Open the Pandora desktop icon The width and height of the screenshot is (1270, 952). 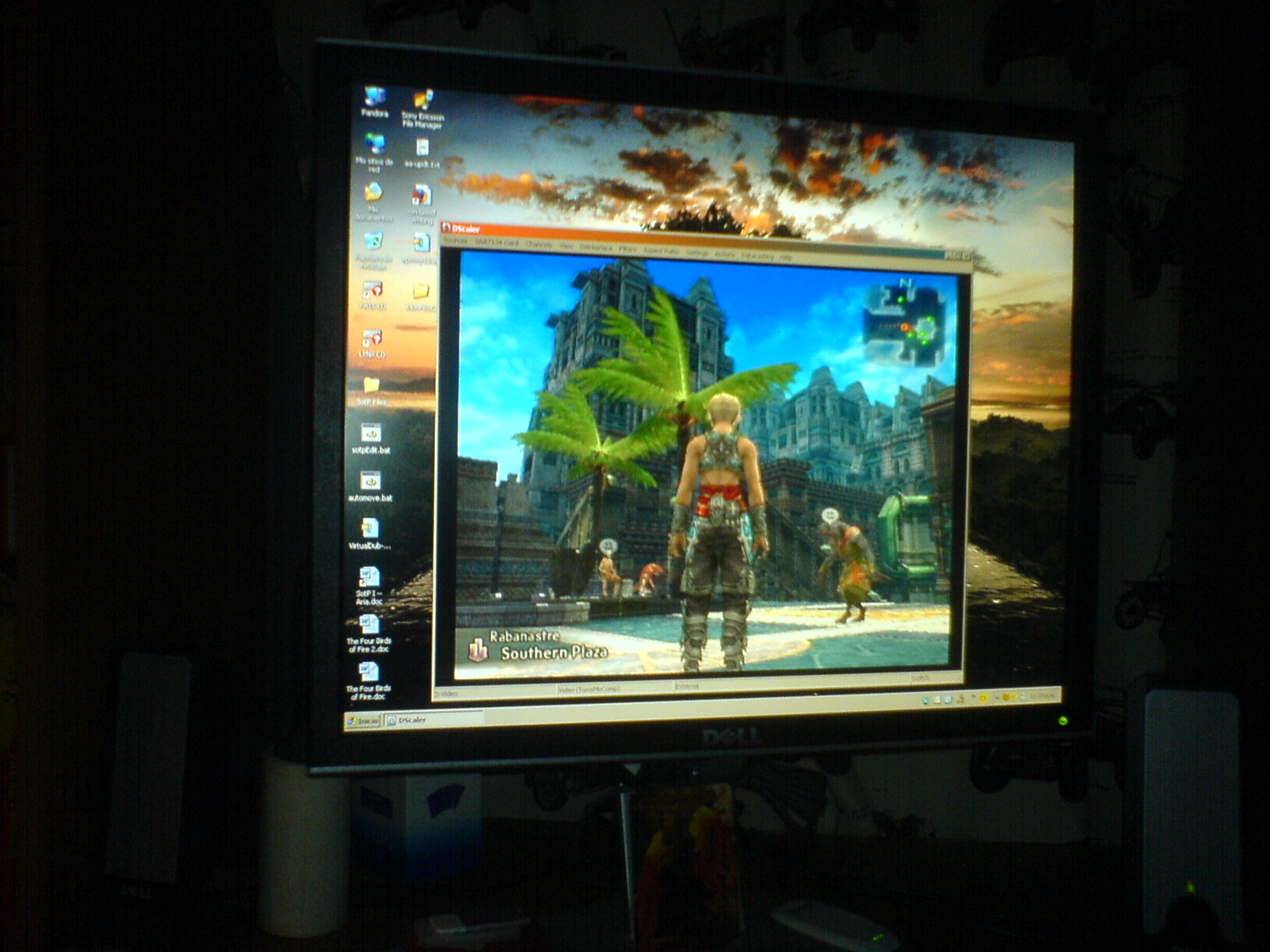pos(374,102)
